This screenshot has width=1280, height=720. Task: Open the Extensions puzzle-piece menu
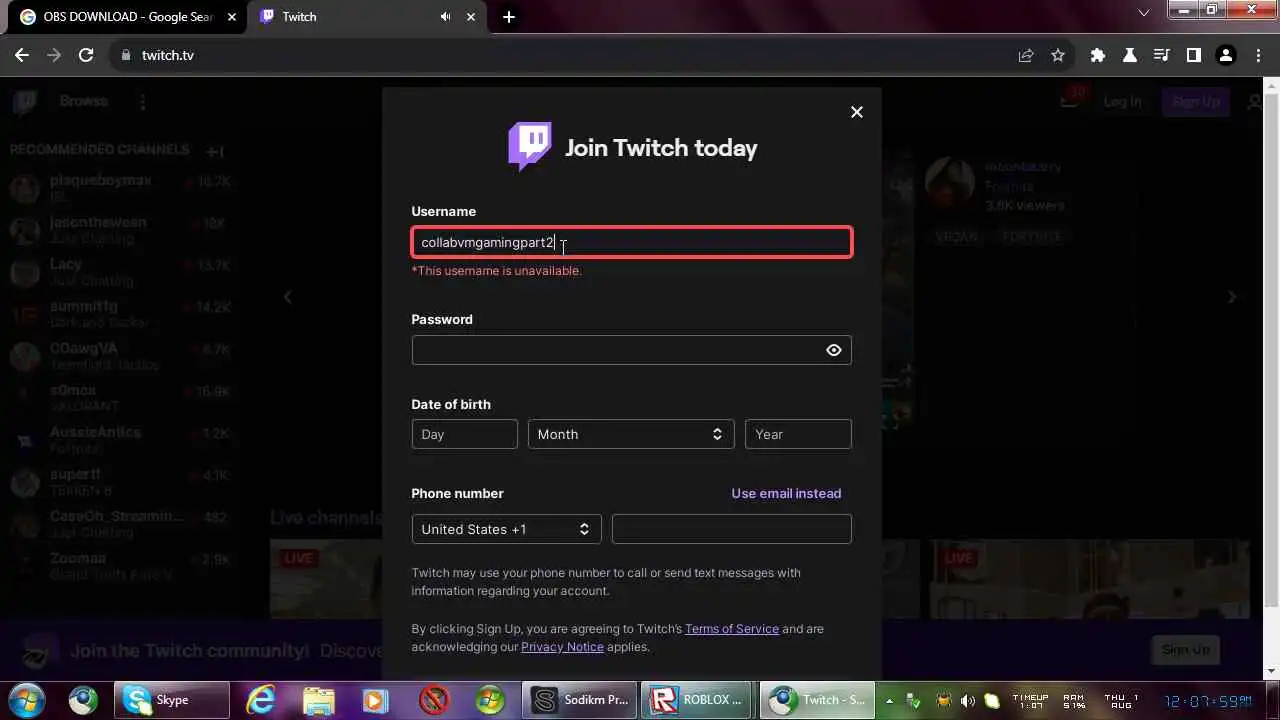pos(1098,55)
